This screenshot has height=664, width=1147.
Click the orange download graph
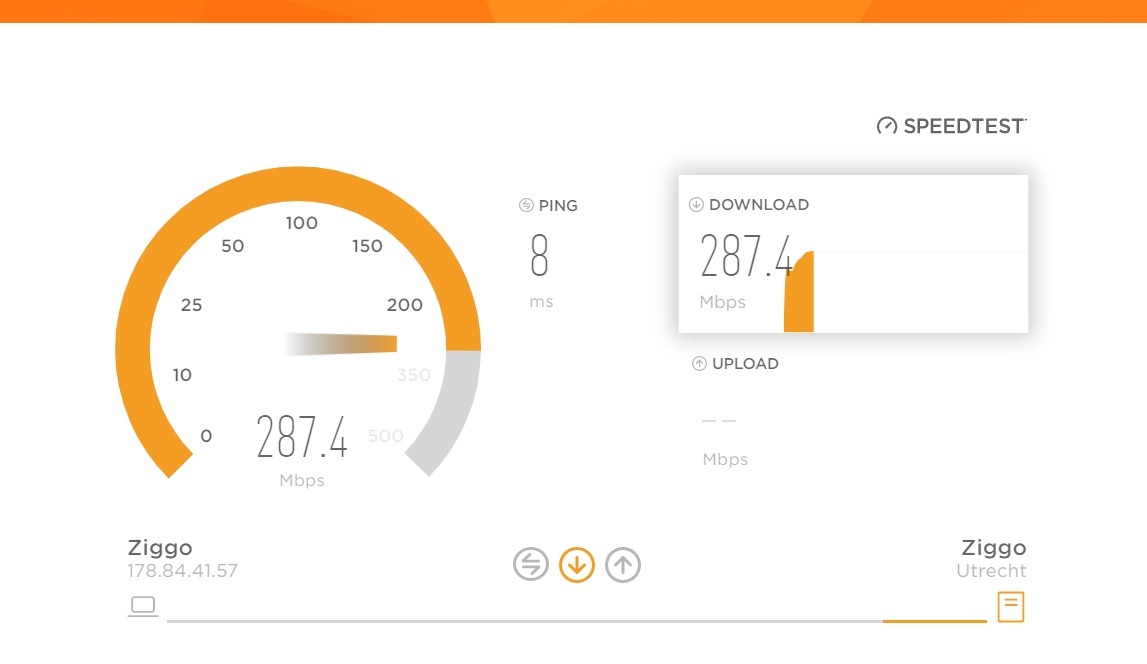point(799,295)
